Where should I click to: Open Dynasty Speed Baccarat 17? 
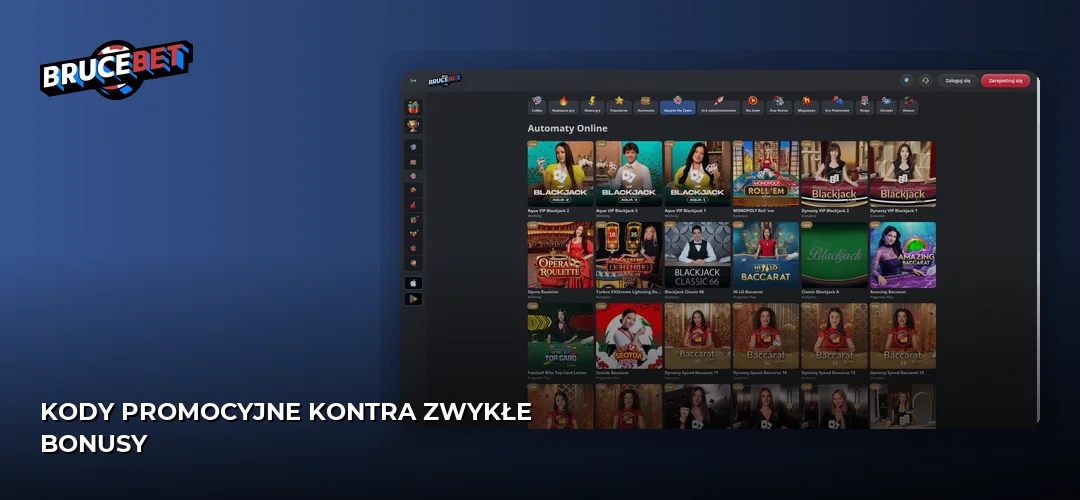[x=697, y=336]
